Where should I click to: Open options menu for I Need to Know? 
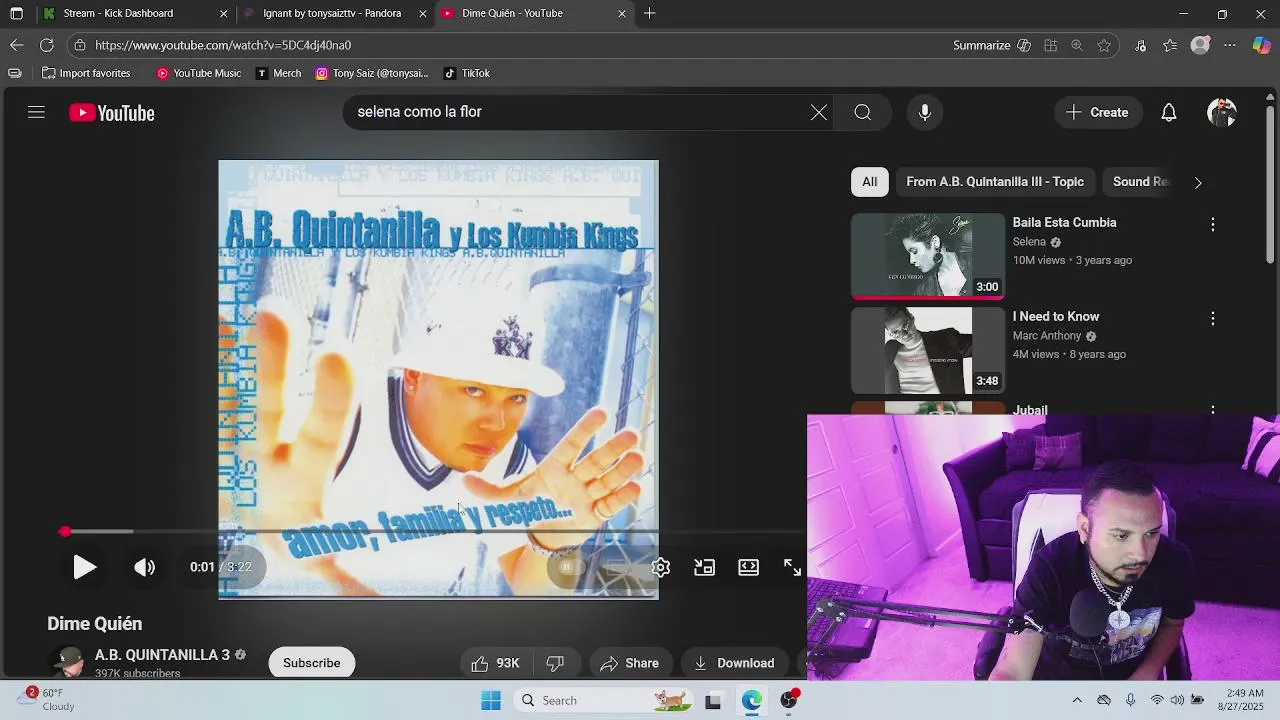(x=1213, y=318)
